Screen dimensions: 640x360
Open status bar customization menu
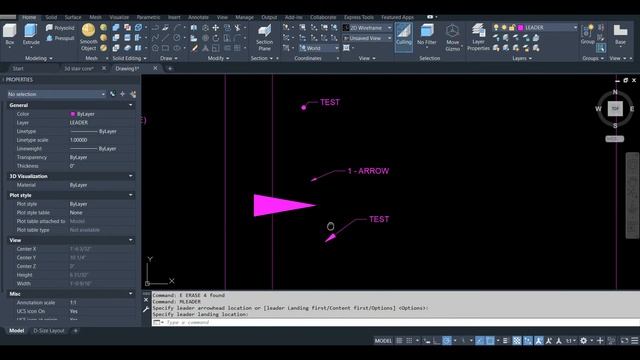[x=635, y=341]
